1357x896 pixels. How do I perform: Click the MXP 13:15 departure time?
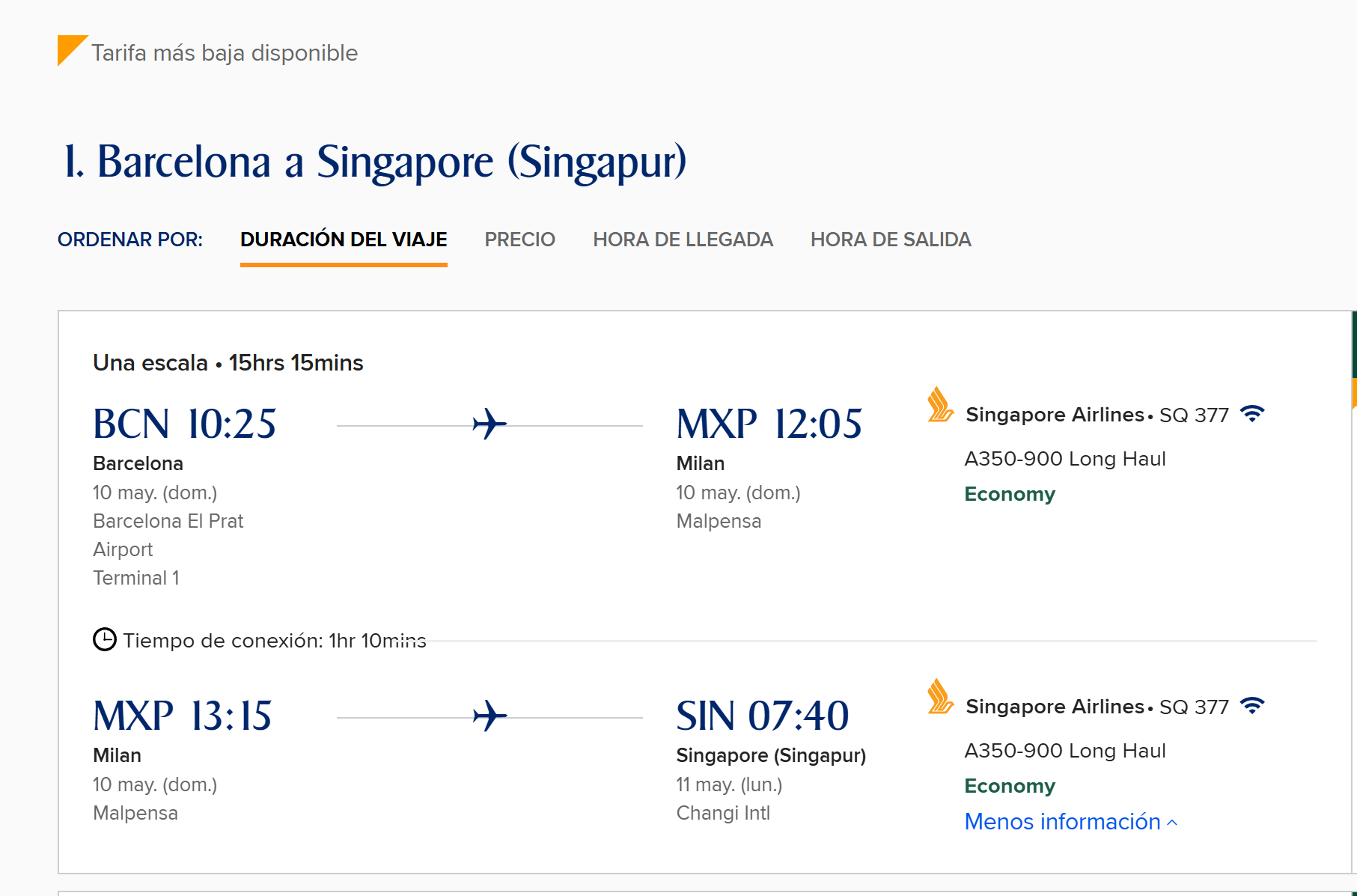183,716
